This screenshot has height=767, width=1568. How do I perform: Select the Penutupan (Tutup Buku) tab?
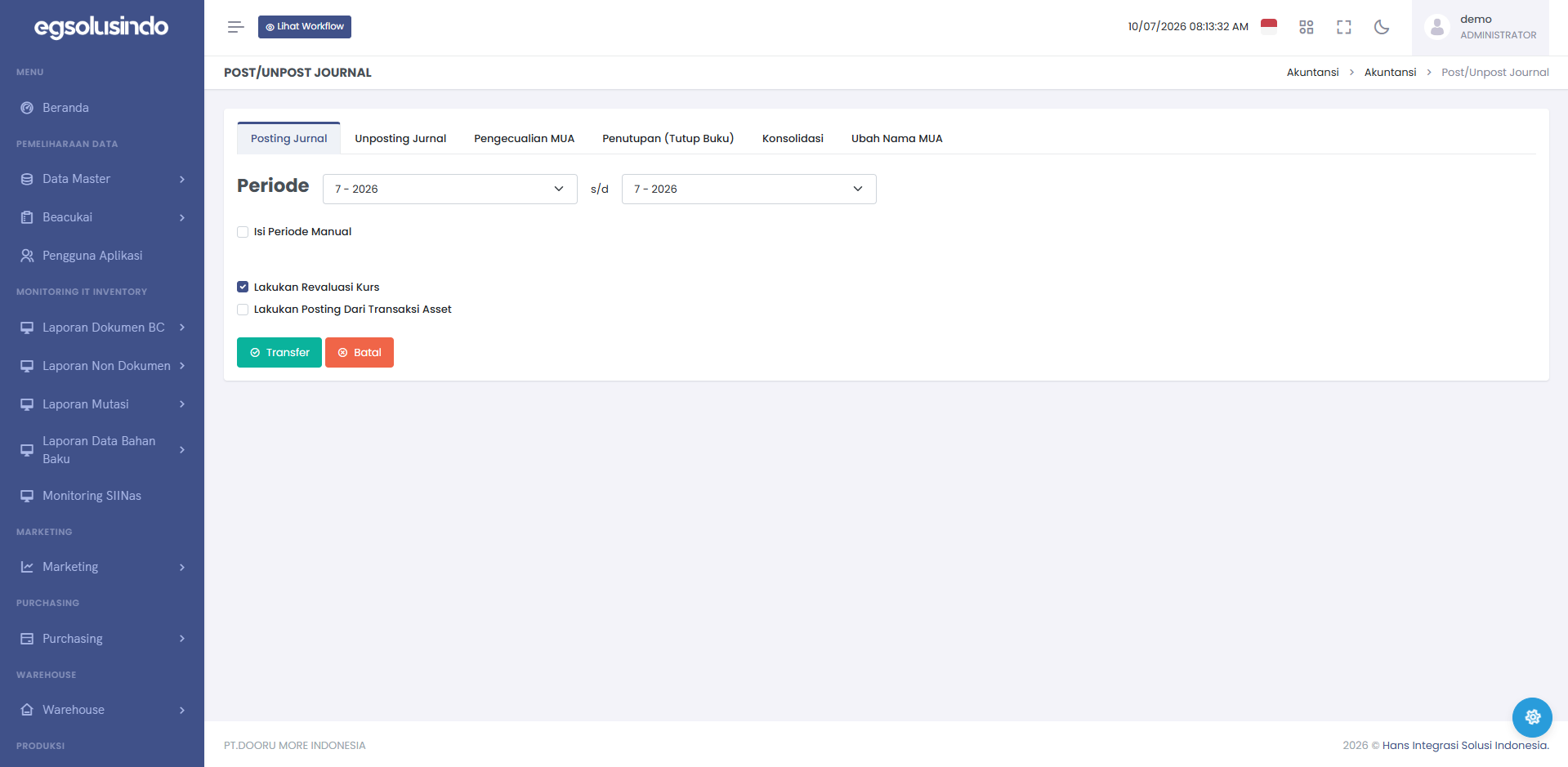point(668,139)
